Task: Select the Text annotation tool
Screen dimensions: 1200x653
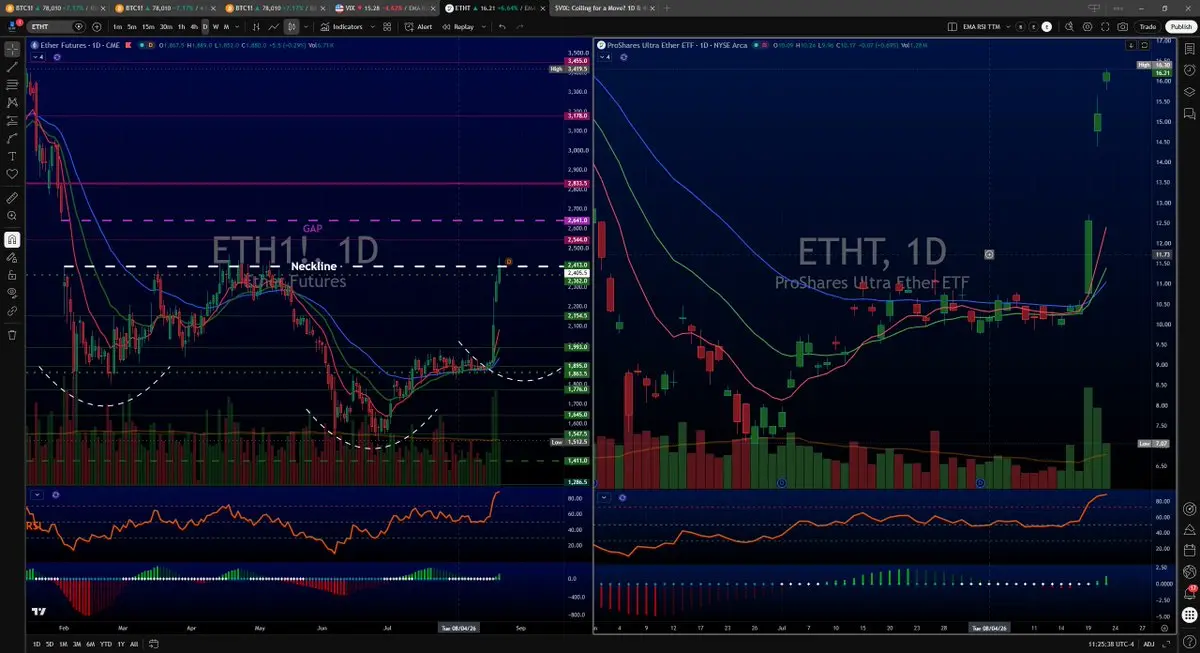Action: pyautogui.click(x=12, y=156)
